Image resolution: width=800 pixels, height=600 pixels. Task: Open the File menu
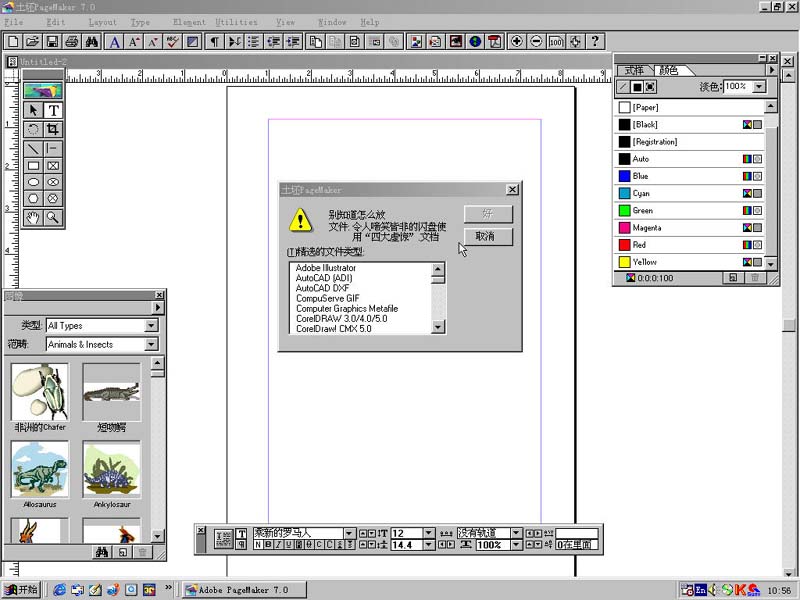(x=14, y=22)
